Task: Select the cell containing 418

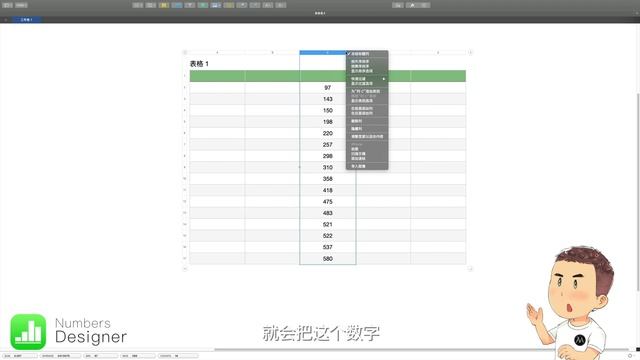Action: tap(328, 191)
